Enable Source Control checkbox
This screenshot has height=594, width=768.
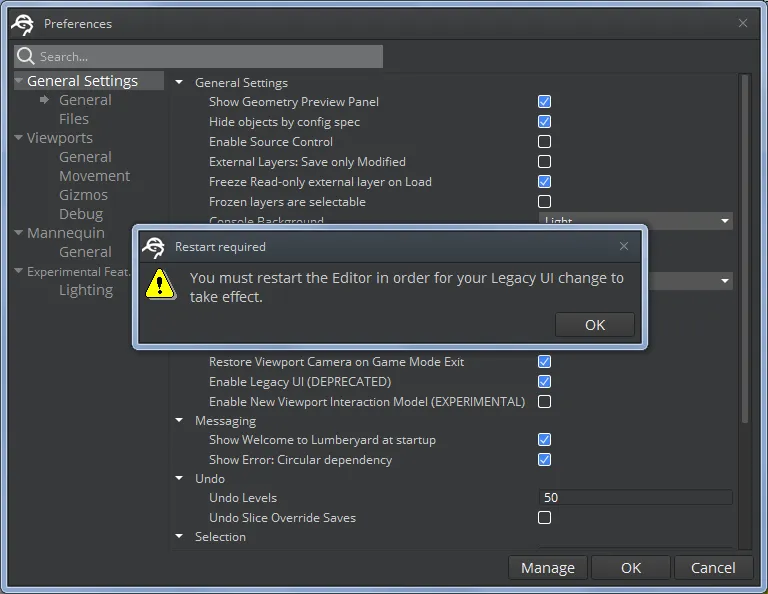tap(544, 142)
